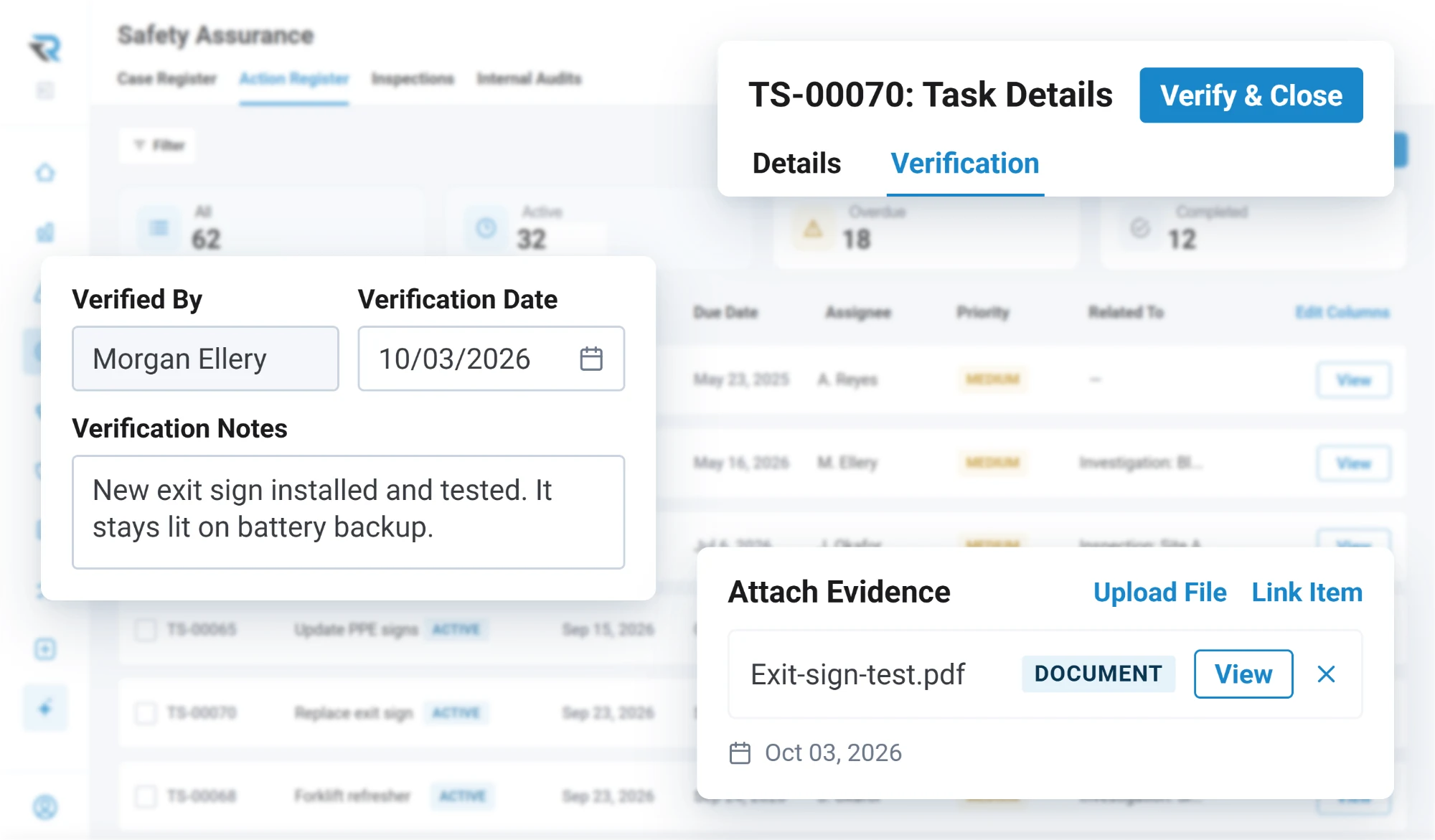This screenshot has width=1435, height=840.
Task: Click the Update PPE signs task name
Action: (x=356, y=630)
